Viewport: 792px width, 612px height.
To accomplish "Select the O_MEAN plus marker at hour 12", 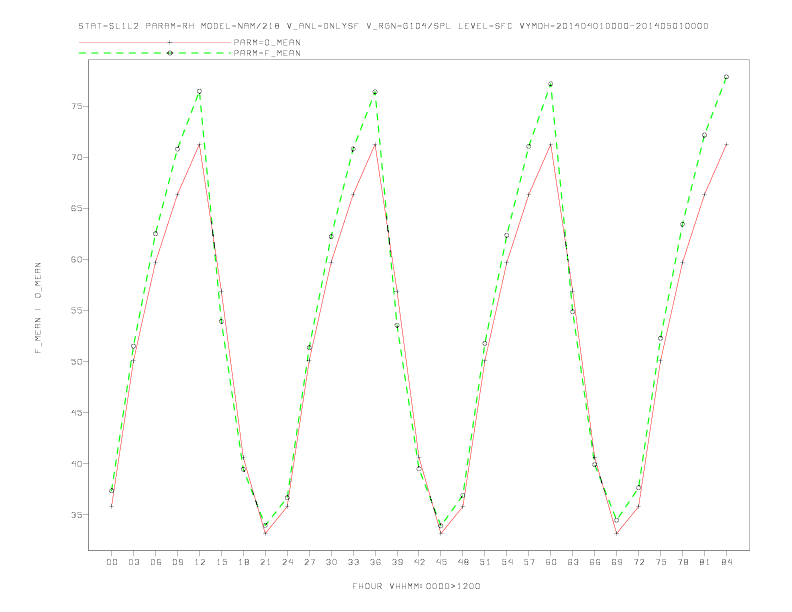I will click(200, 145).
